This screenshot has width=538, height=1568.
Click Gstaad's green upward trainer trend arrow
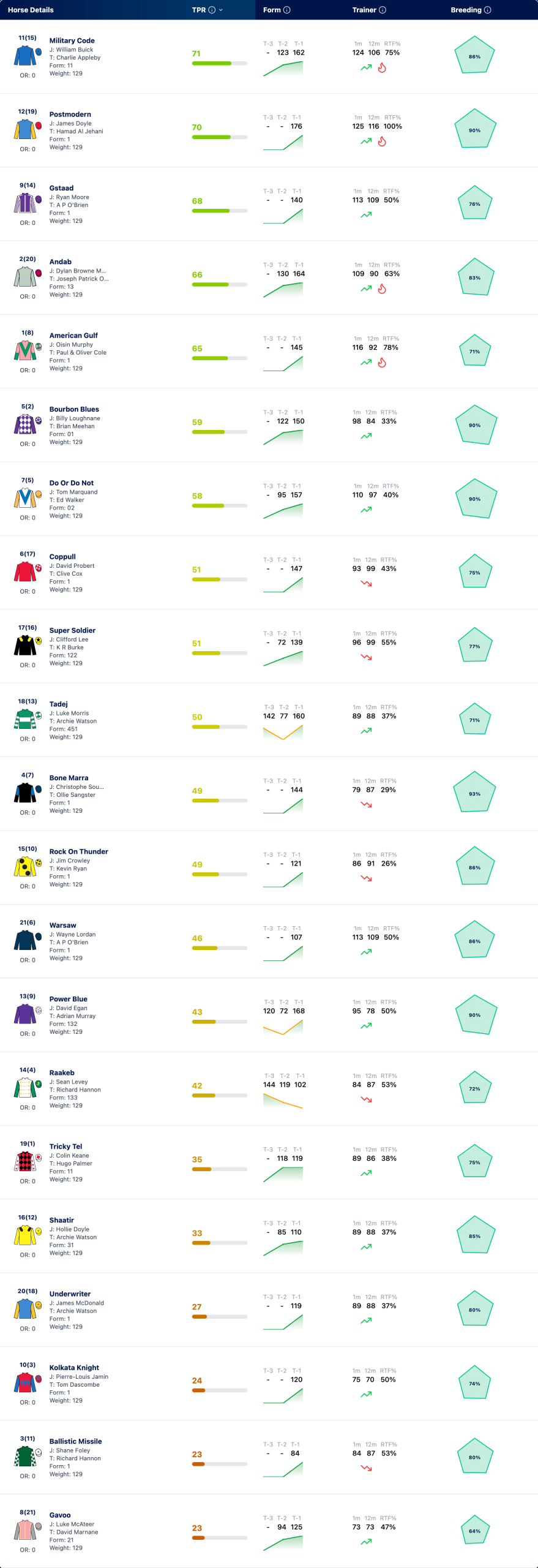click(366, 215)
